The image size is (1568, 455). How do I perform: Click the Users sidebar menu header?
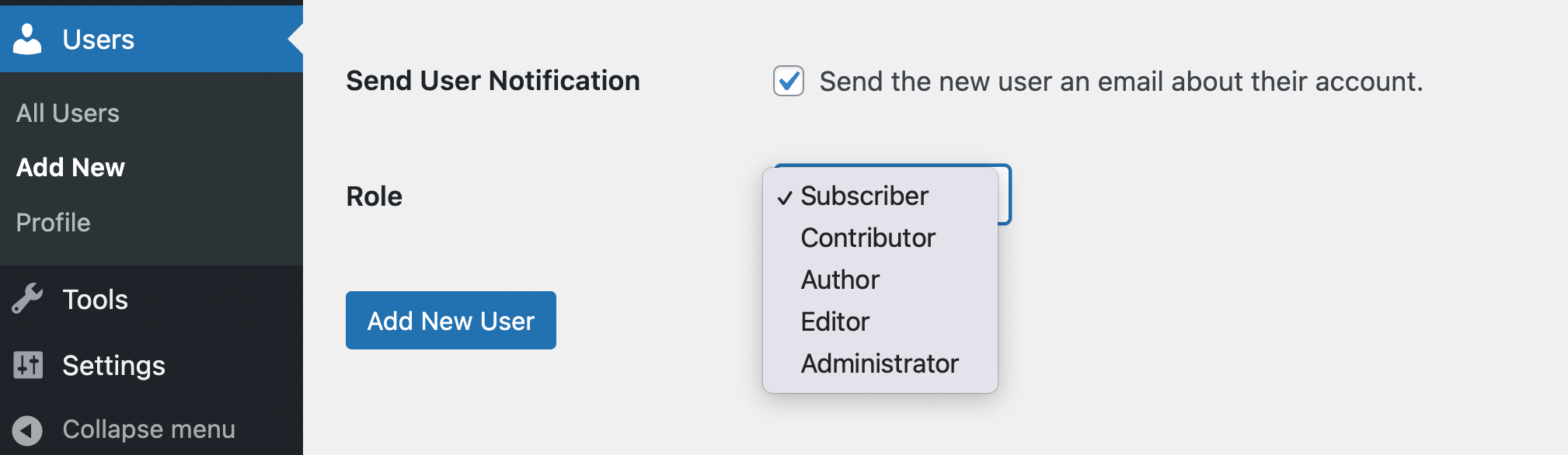(98, 39)
